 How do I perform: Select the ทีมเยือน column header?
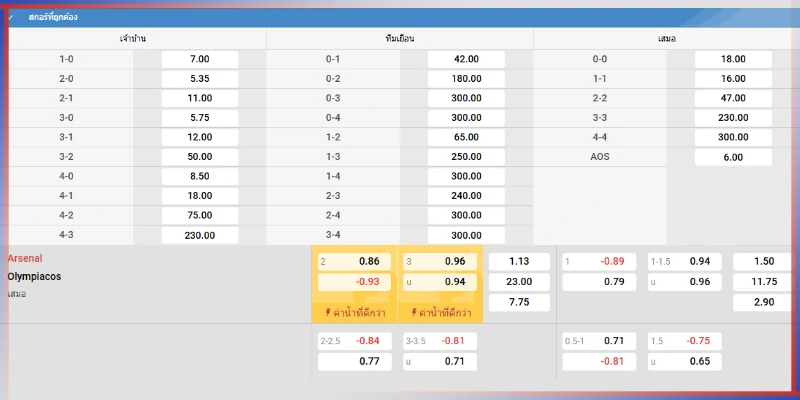click(399, 38)
